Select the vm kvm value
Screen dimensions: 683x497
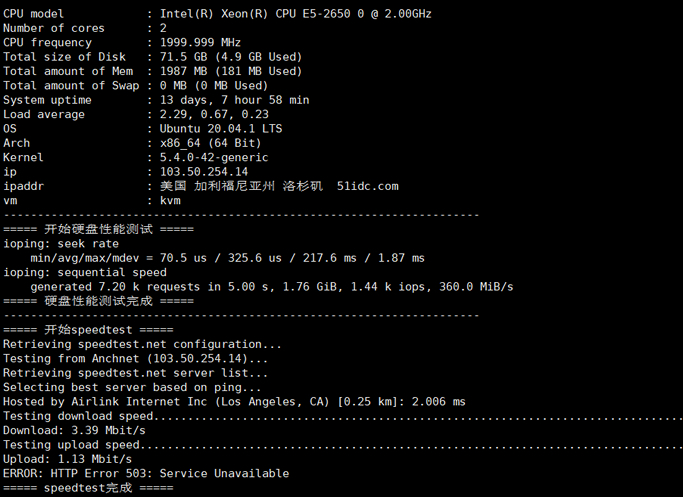coord(170,200)
